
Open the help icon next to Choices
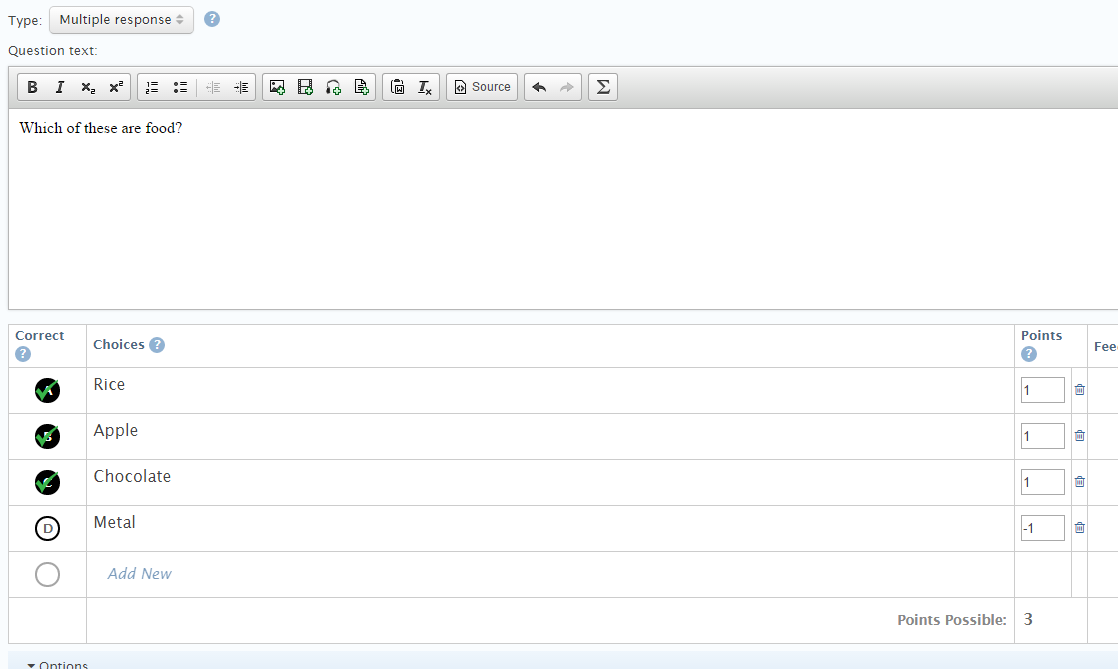pyautogui.click(x=157, y=345)
